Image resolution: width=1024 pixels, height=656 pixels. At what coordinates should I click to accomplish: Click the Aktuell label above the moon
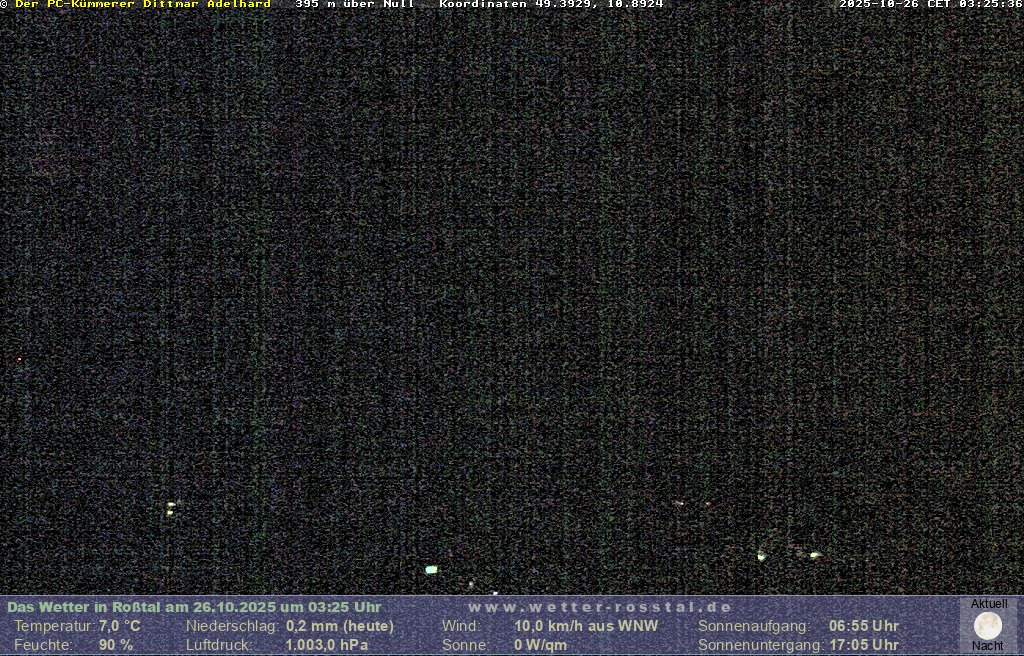pos(989,604)
